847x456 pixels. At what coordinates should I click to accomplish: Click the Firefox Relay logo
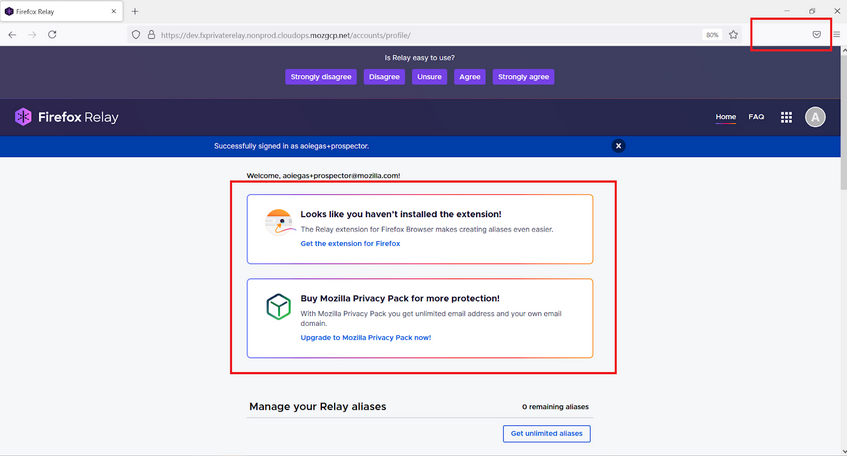point(66,117)
